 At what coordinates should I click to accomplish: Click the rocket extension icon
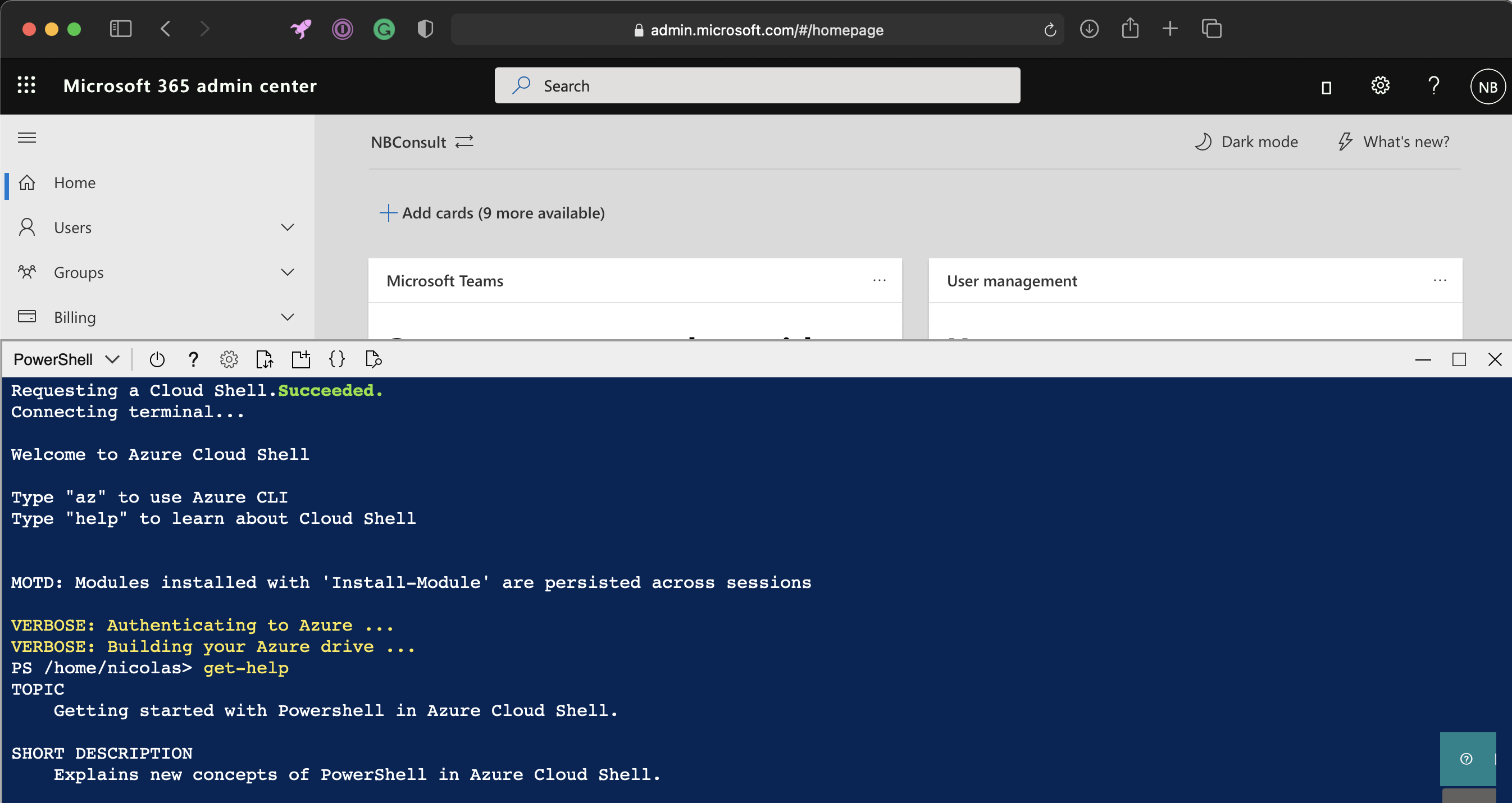click(301, 29)
